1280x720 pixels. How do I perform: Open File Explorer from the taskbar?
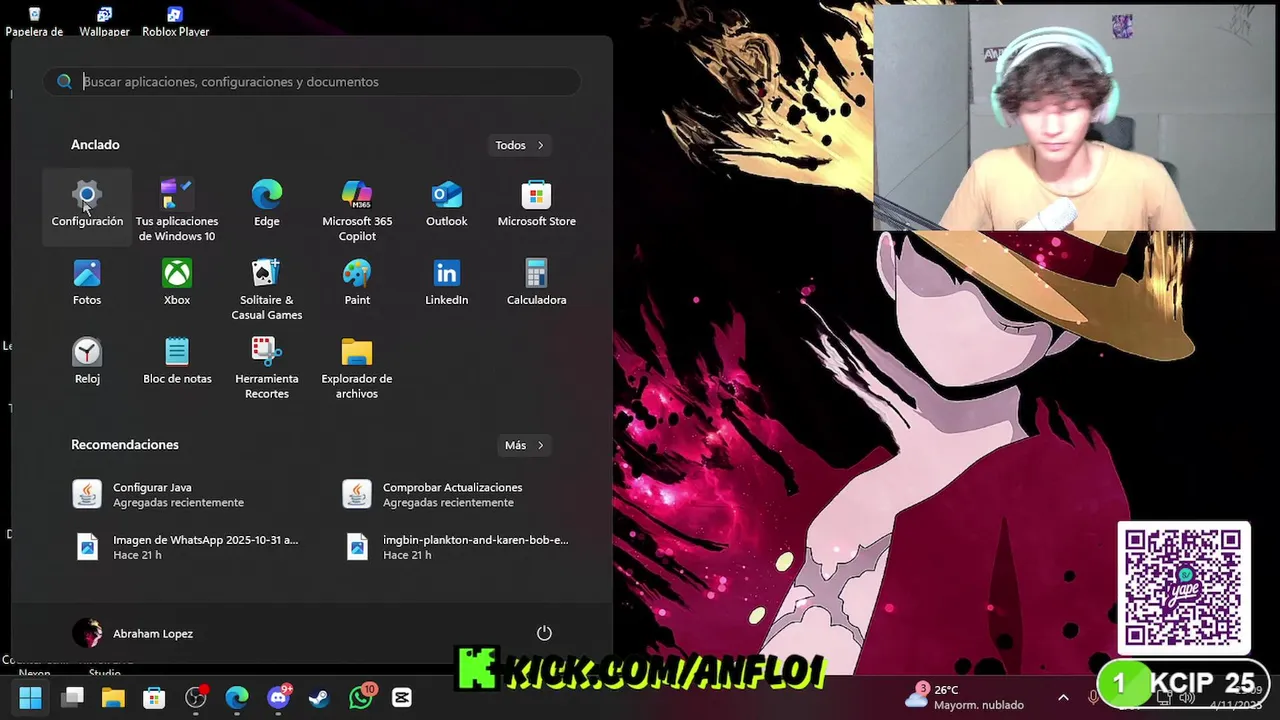pyautogui.click(x=113, y=698)
